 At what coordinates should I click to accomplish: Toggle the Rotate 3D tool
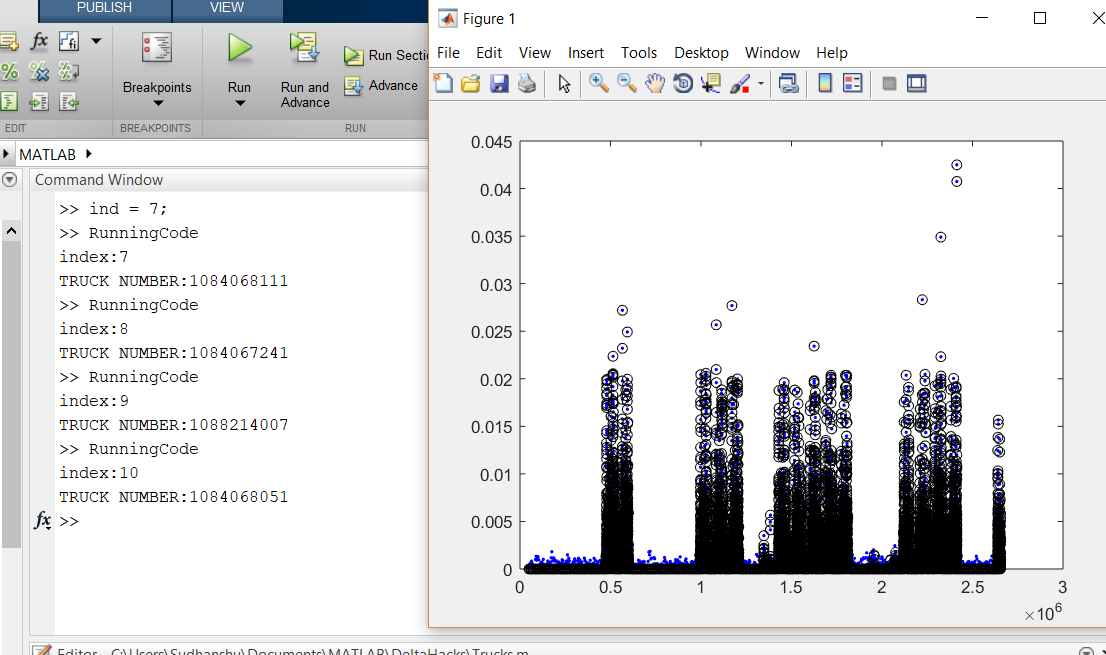tap(683, 83)
